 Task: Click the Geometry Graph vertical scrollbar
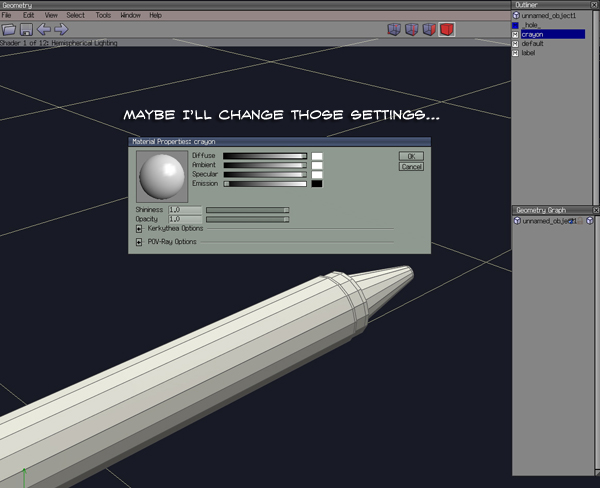click(597, 344)
